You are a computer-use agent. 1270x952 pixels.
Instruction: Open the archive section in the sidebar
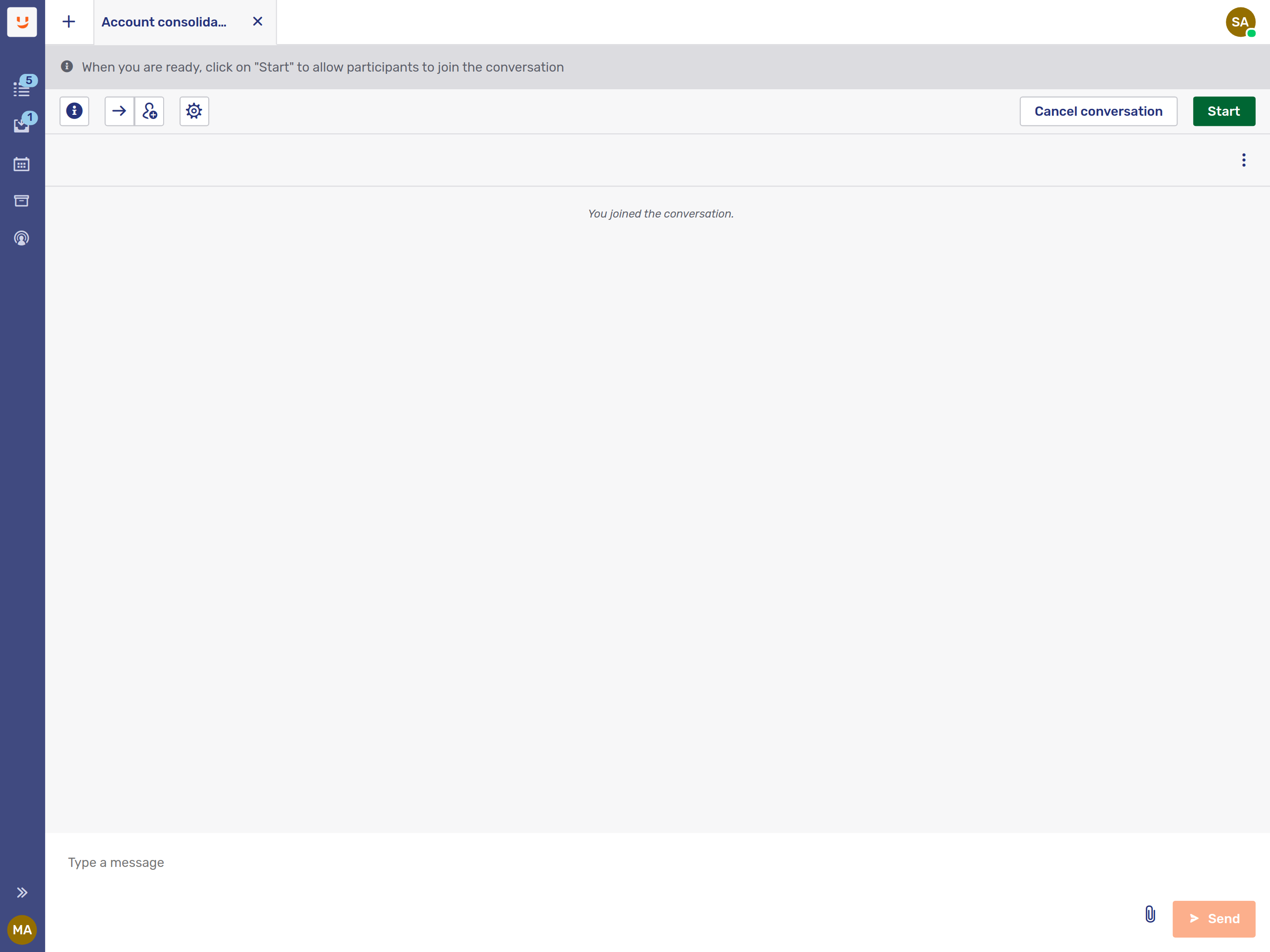click(x=21, y=200)
